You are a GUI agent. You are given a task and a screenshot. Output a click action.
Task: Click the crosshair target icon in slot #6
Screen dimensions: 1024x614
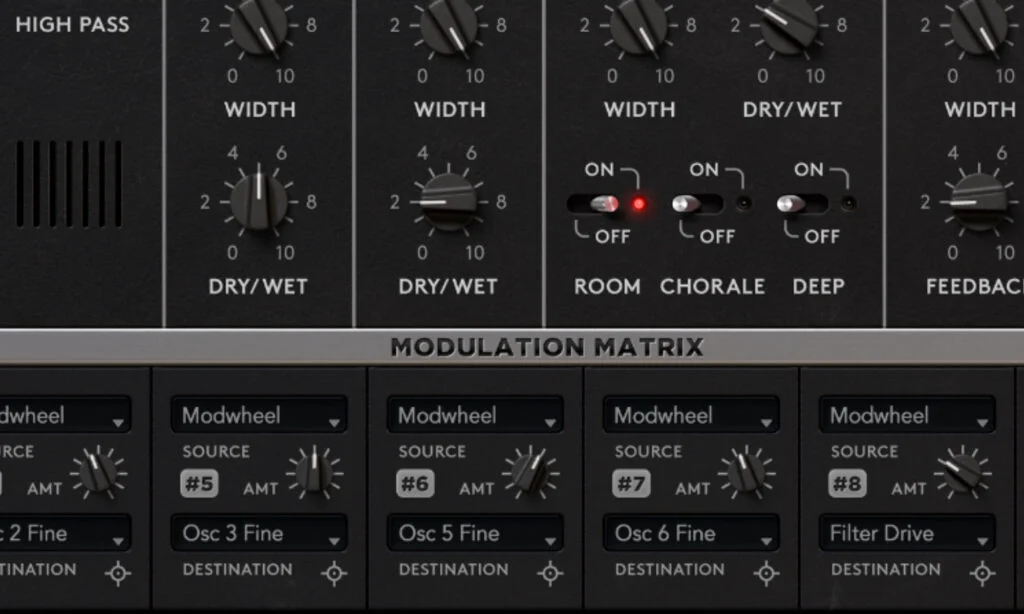pos(550,573)
